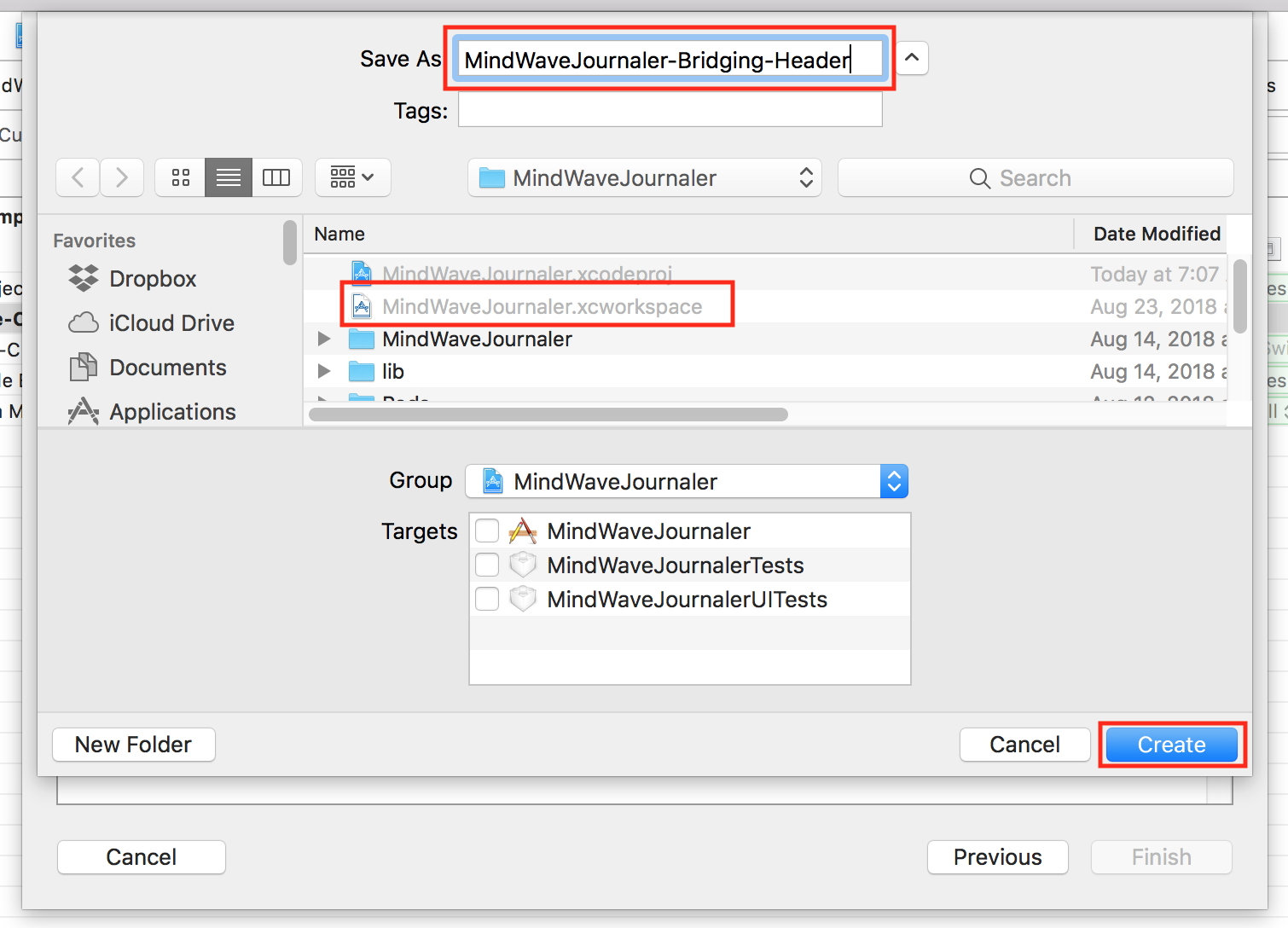Viewport: 1288px width, 928px height.
Task: Select Documents in Favorites list
Action: [167, 368]
